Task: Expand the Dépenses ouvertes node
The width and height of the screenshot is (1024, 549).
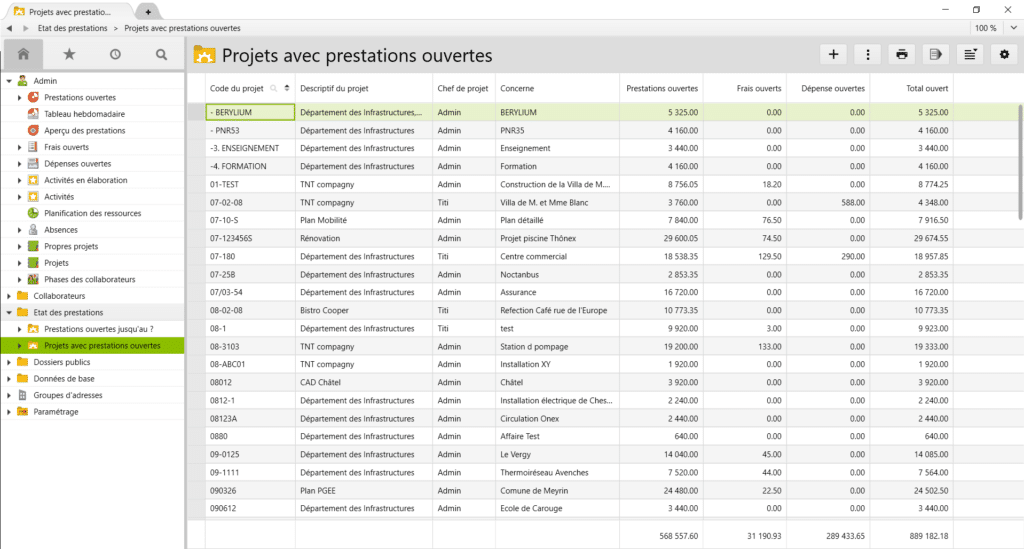Action: point(20,163)
